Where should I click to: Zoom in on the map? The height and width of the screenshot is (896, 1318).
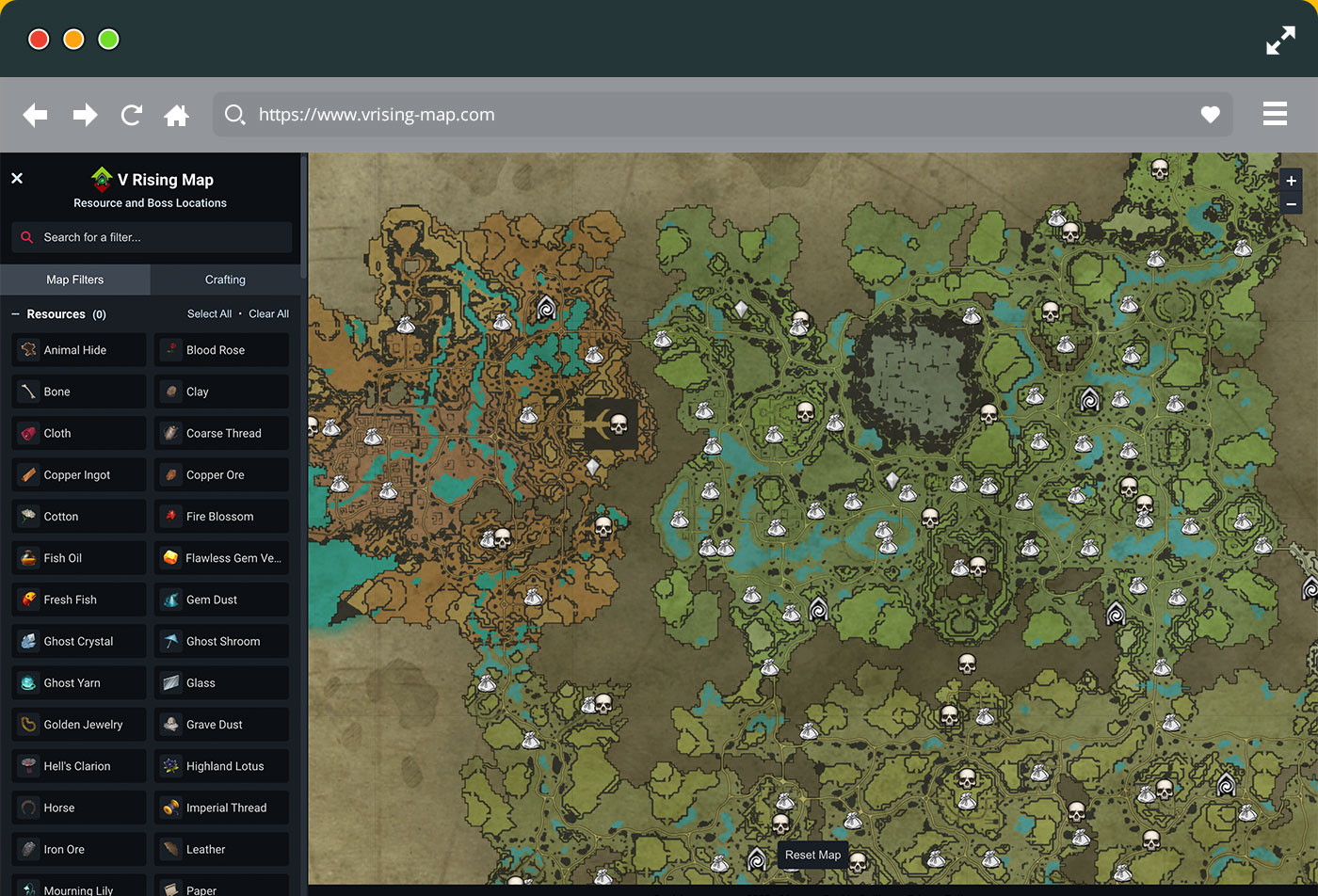[1291, 181]
